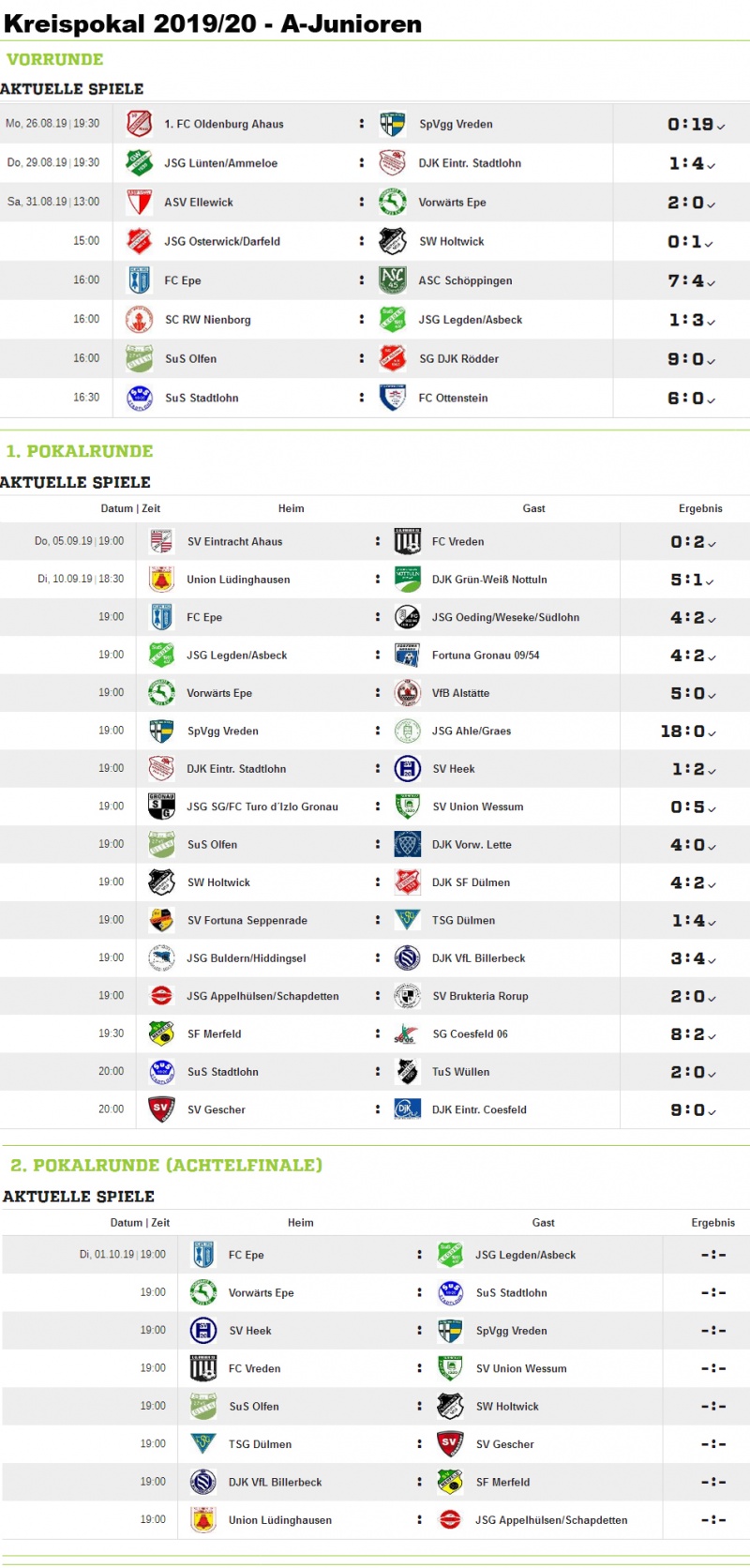Click the Union Lüdinghausen crest in 1. Pokalrunde
Image resolution: width=750 pixels, height=1568 pixels.
click(x=162, y=580)
